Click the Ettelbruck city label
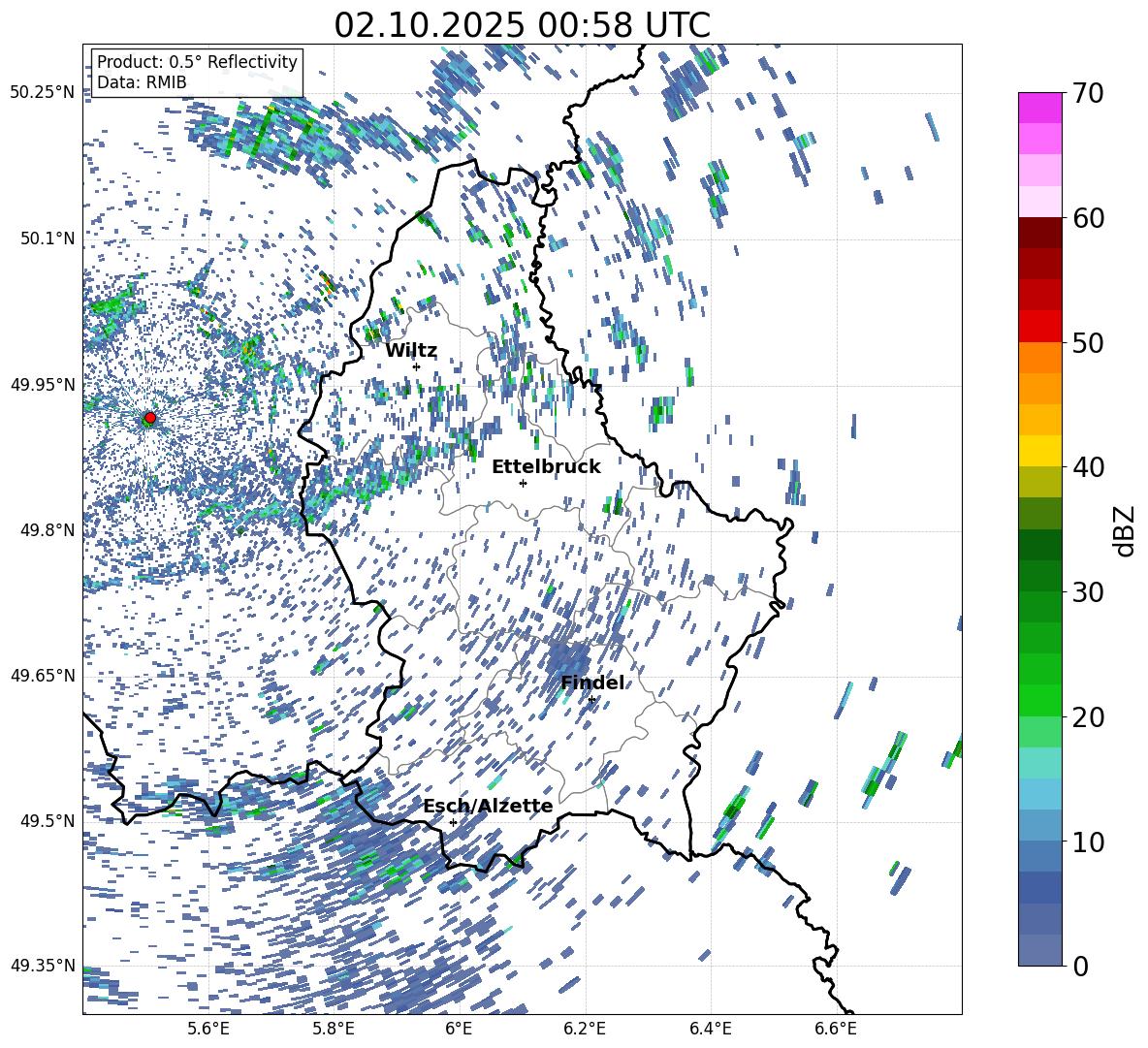This screenshot has height=1048, width=1148. point(546,467)
